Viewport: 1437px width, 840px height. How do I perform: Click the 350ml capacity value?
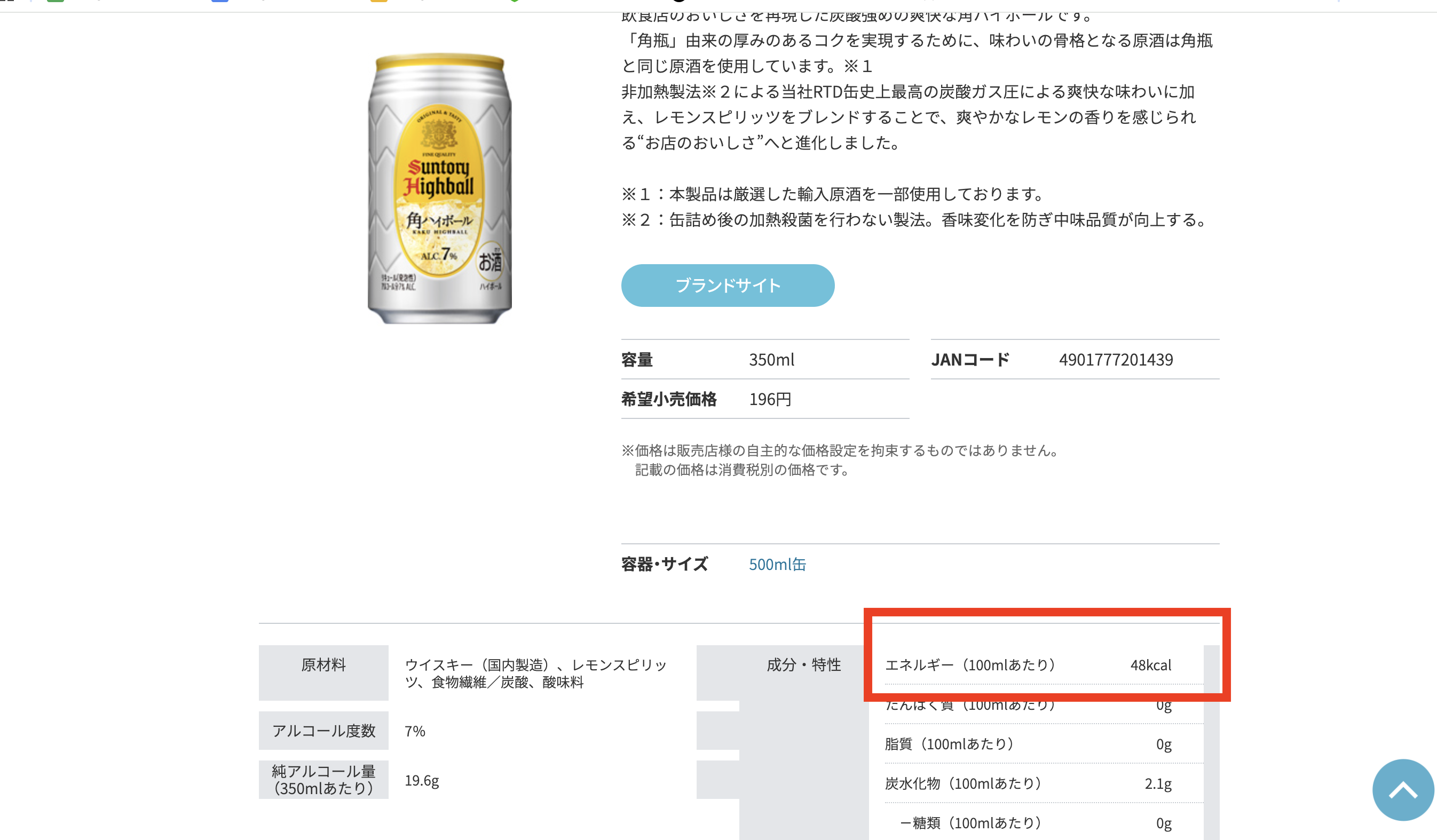[x=771, y=360]
